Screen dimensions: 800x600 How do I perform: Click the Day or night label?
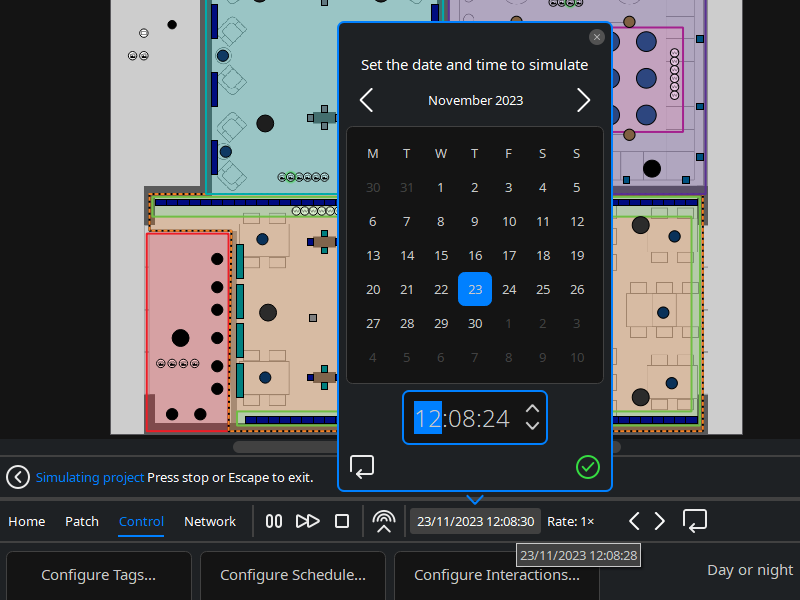[750, 570]
